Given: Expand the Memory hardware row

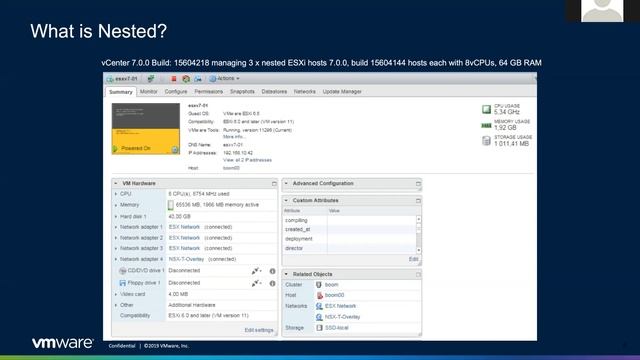Looking at the screenshot, I should (116, 205).
